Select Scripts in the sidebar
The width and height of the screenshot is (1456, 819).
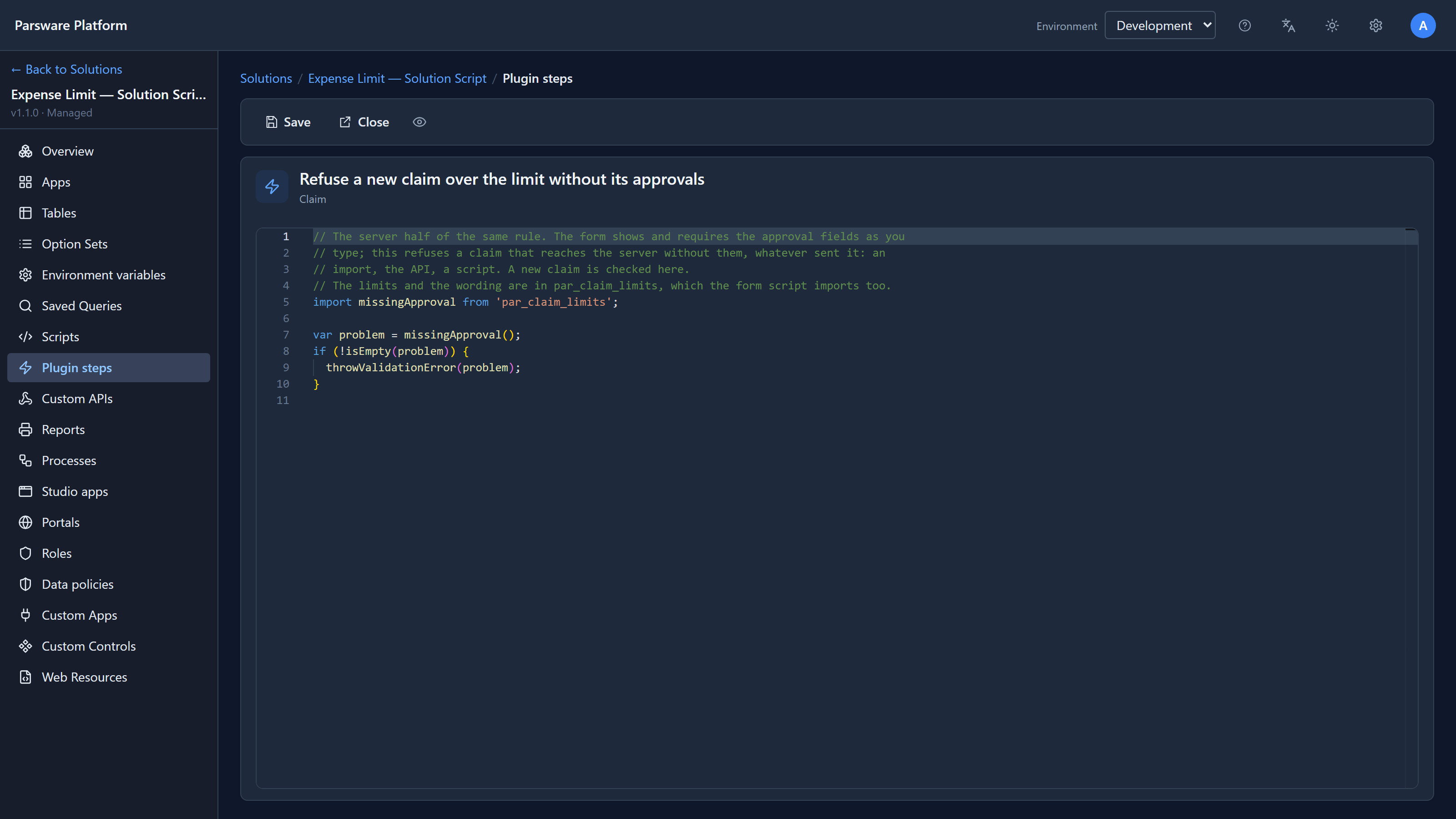[109, 337]
